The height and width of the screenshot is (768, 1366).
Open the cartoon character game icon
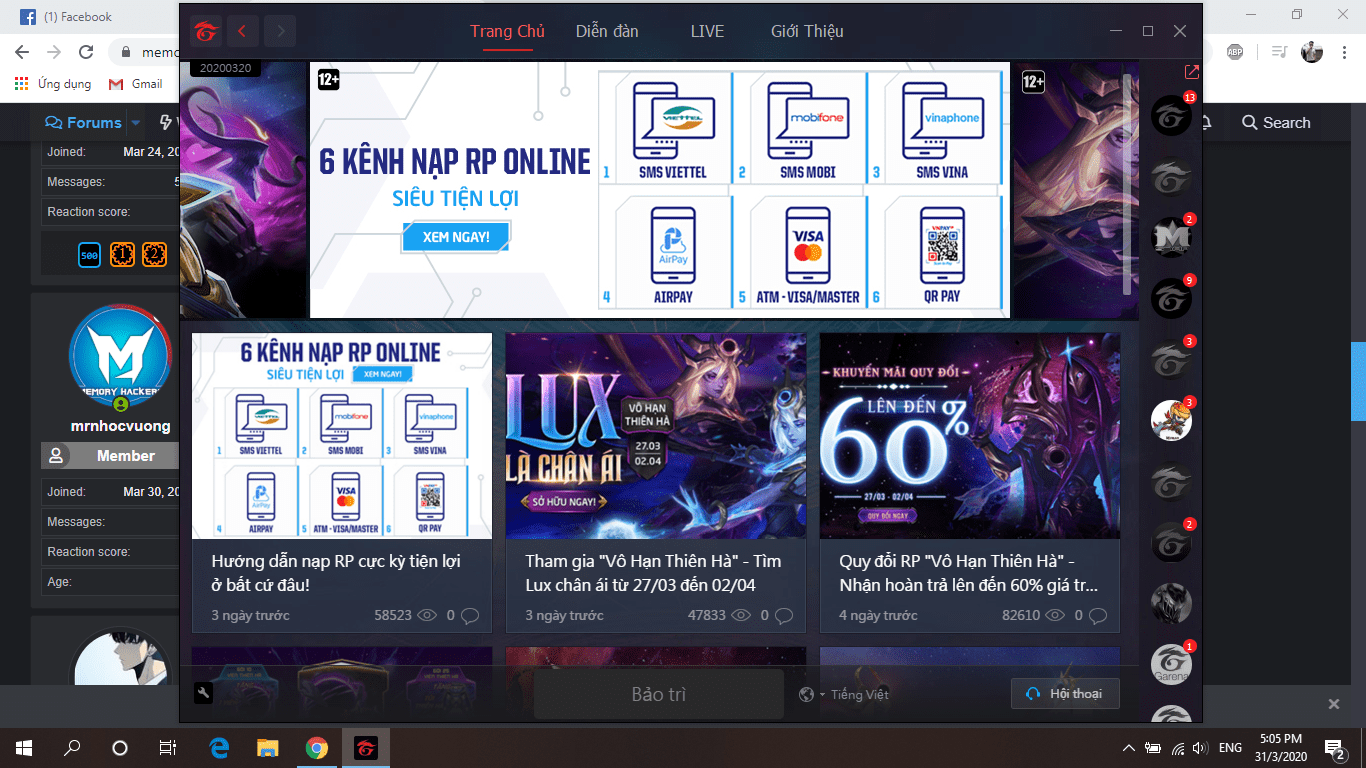click(1171, 420)
